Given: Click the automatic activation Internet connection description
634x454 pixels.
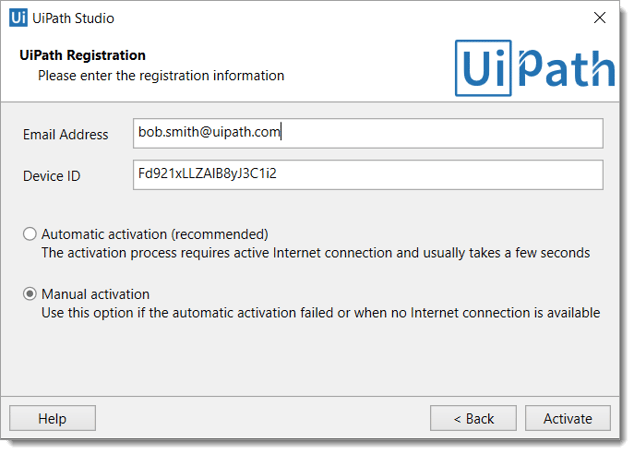Looking at the screenshot, I should pyautogui.click(x=316, y=253).
